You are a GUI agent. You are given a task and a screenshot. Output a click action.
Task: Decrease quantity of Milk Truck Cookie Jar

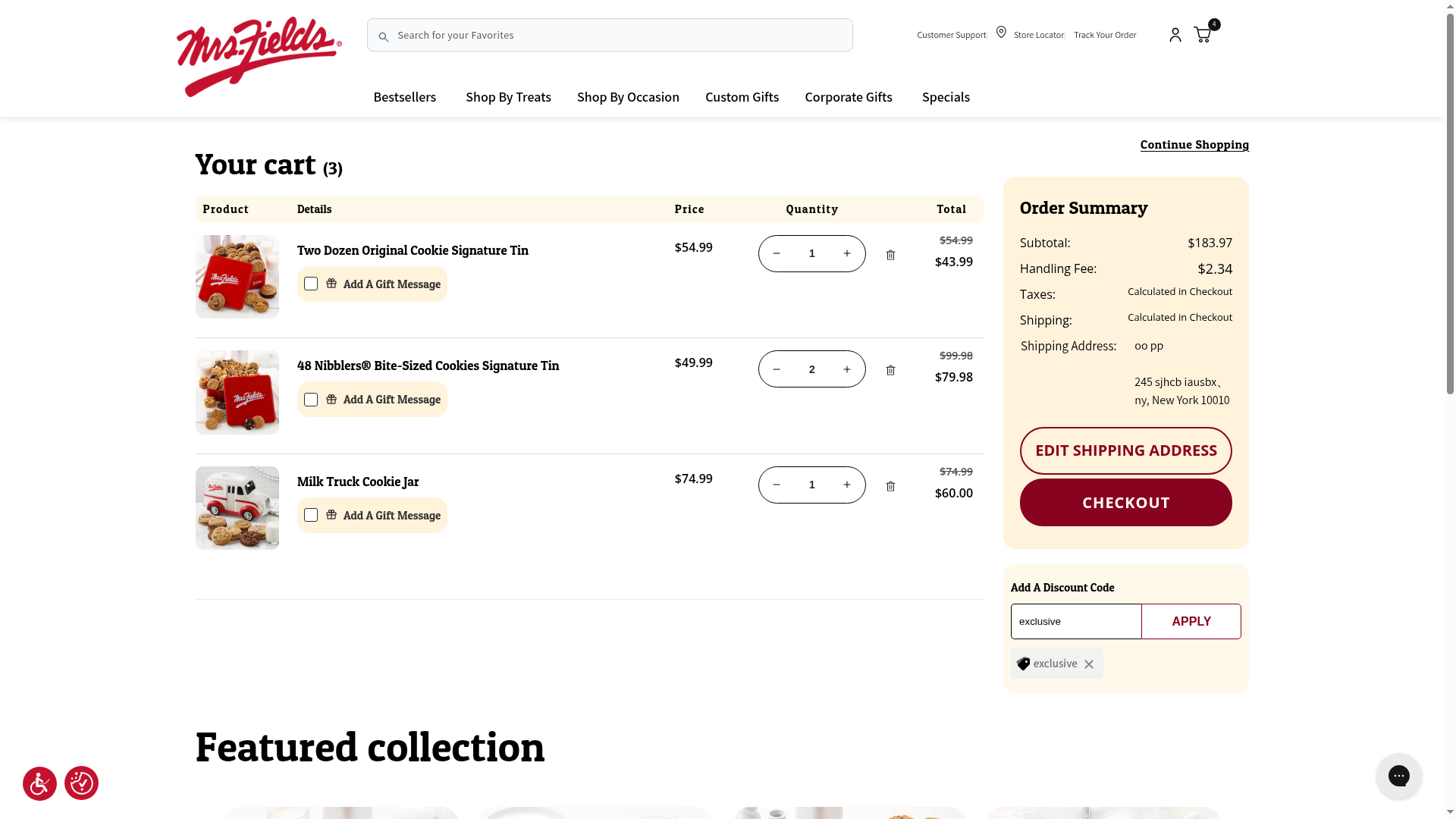coord(777,485)
